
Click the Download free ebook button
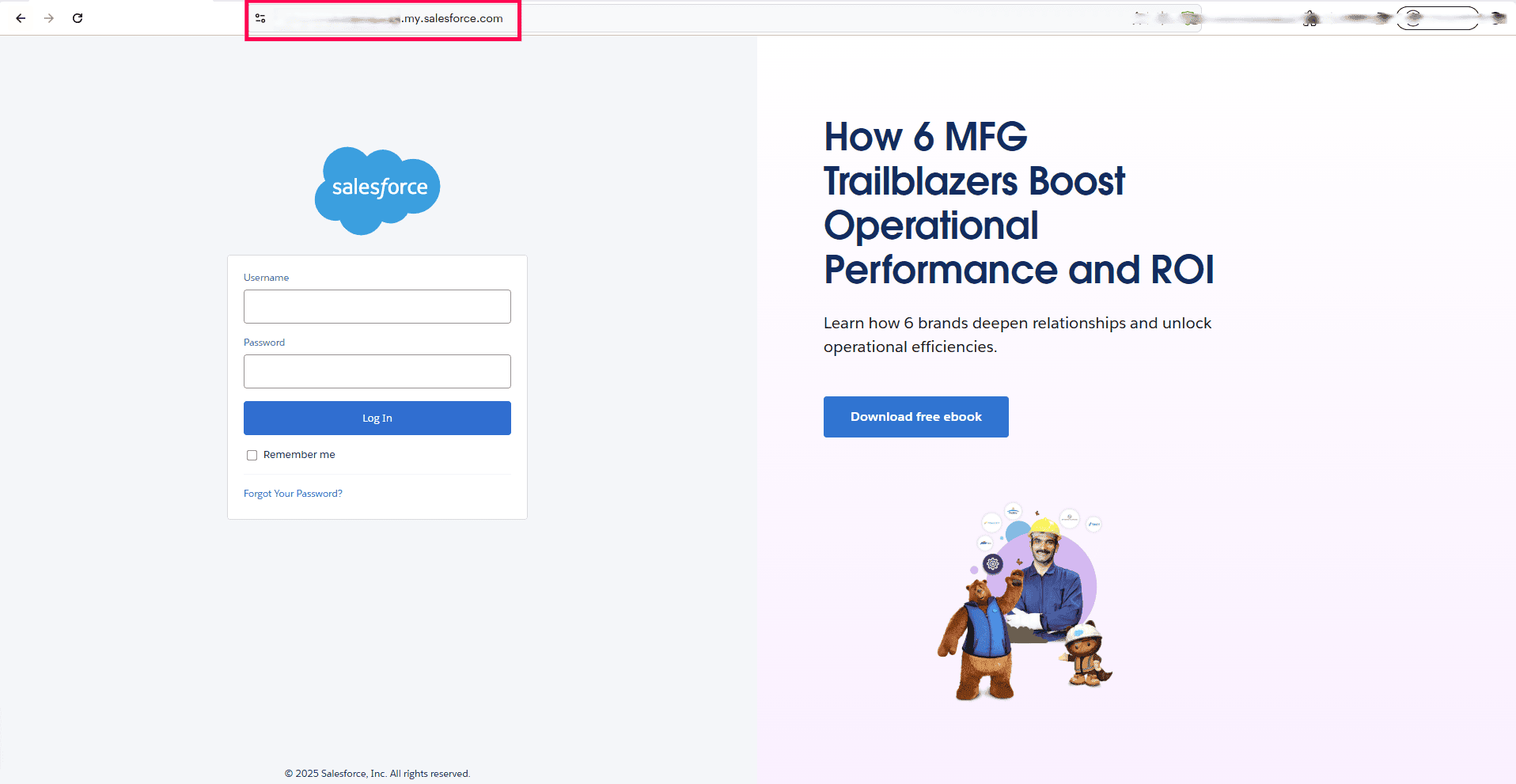[915, 416]
